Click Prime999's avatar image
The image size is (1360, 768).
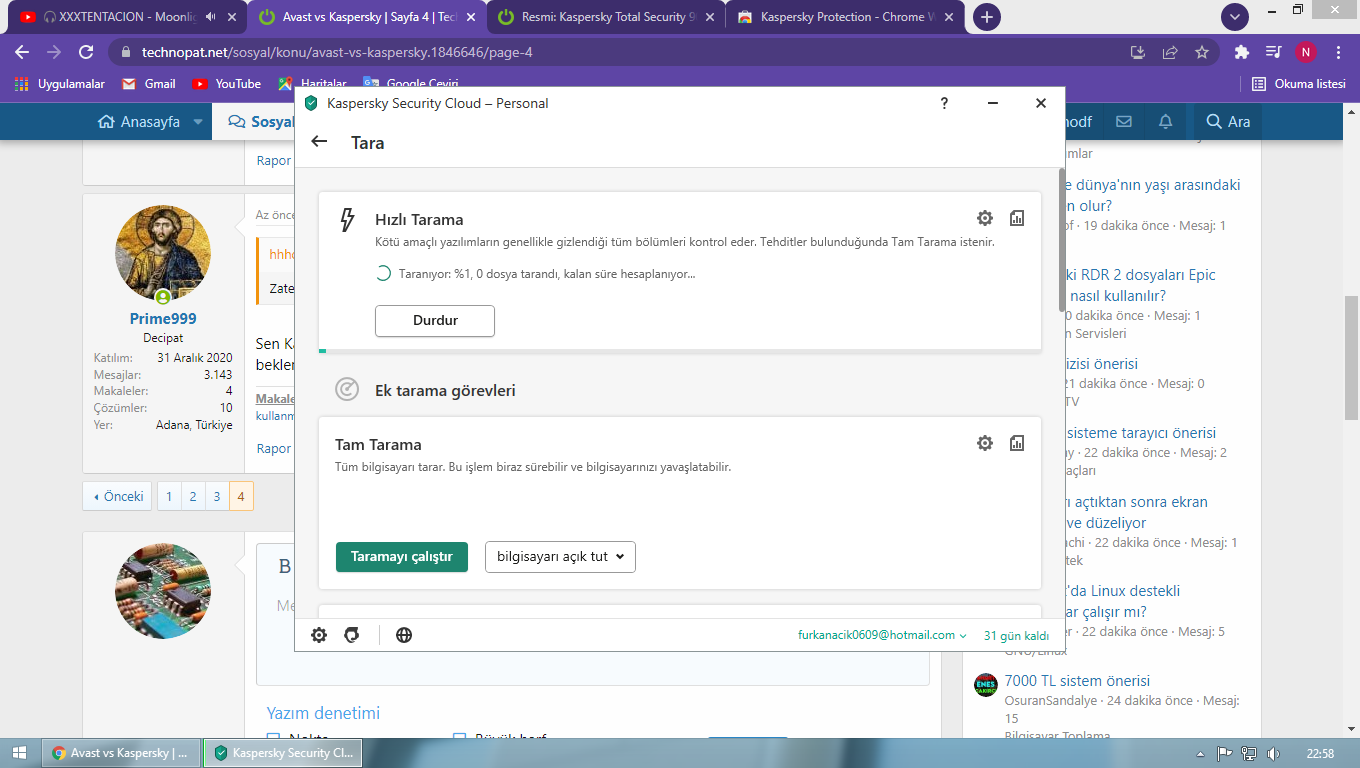pyautogui.click(x=163, y=254)
